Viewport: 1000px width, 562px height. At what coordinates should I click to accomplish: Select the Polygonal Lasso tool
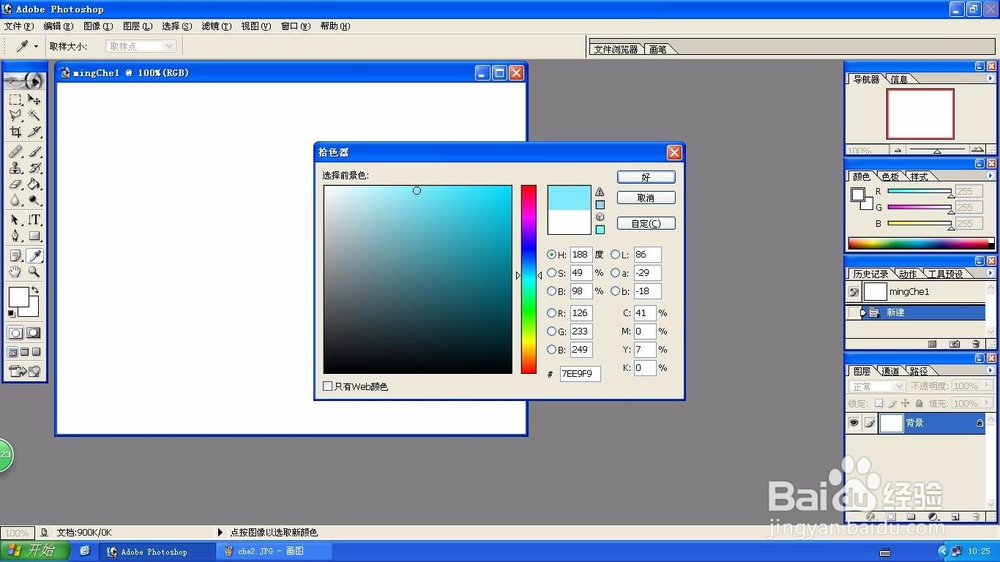click(15, 115)
